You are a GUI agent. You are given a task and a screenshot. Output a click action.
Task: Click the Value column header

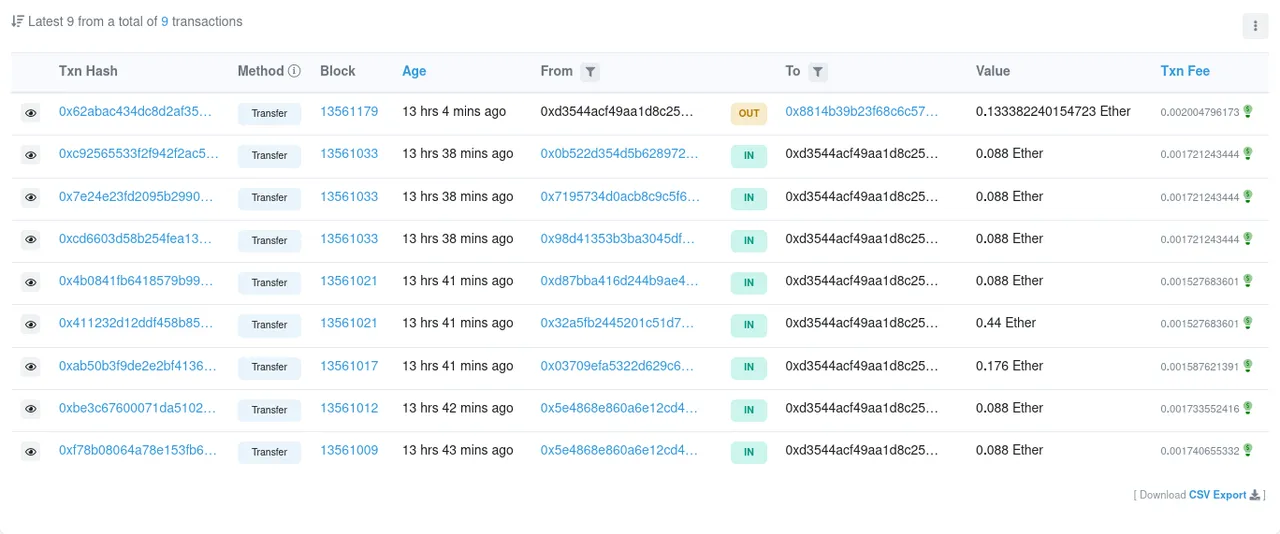coord(993,71)
